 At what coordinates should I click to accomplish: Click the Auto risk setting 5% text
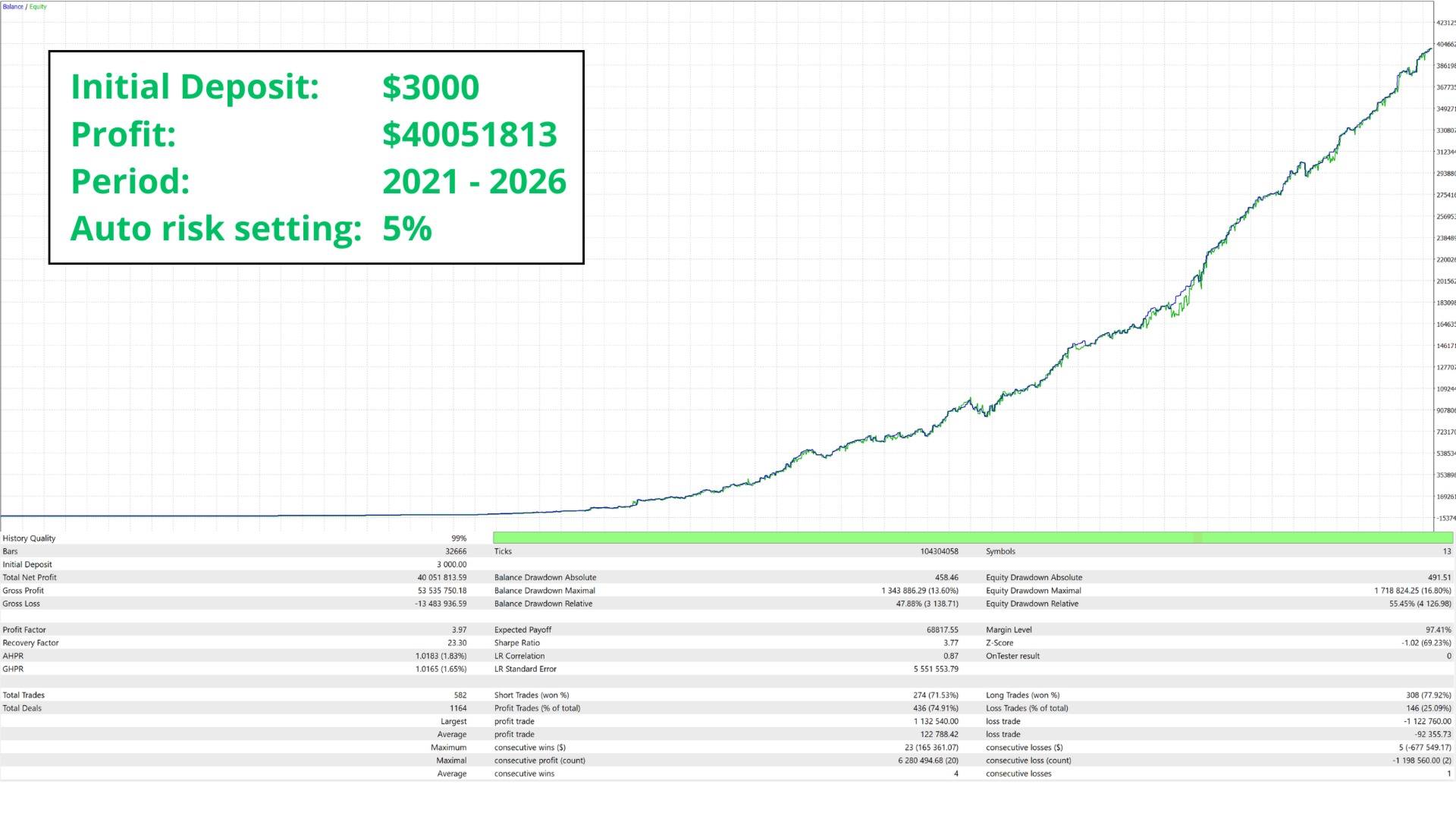[x=406, y=228]
